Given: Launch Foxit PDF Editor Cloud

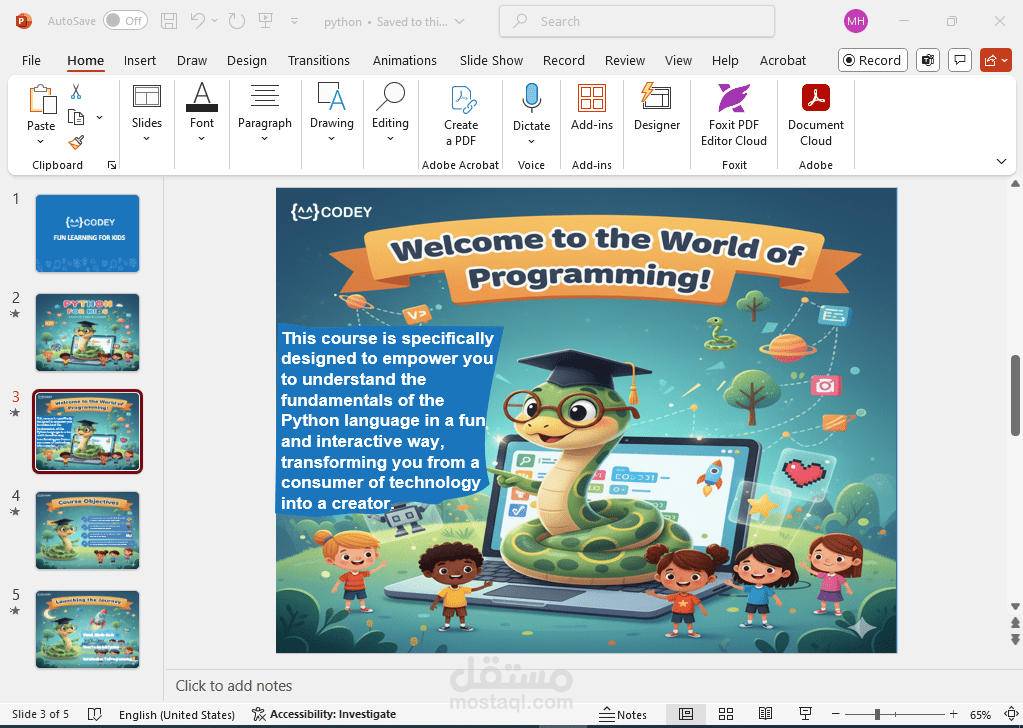Looking at the screenshot, I should [x=733, y=115].
